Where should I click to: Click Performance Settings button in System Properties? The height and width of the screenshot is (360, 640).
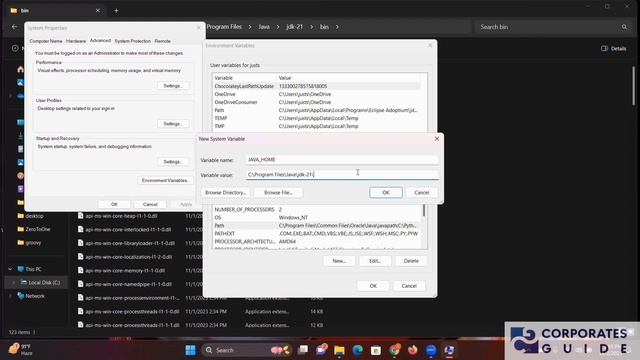point(173,86)
